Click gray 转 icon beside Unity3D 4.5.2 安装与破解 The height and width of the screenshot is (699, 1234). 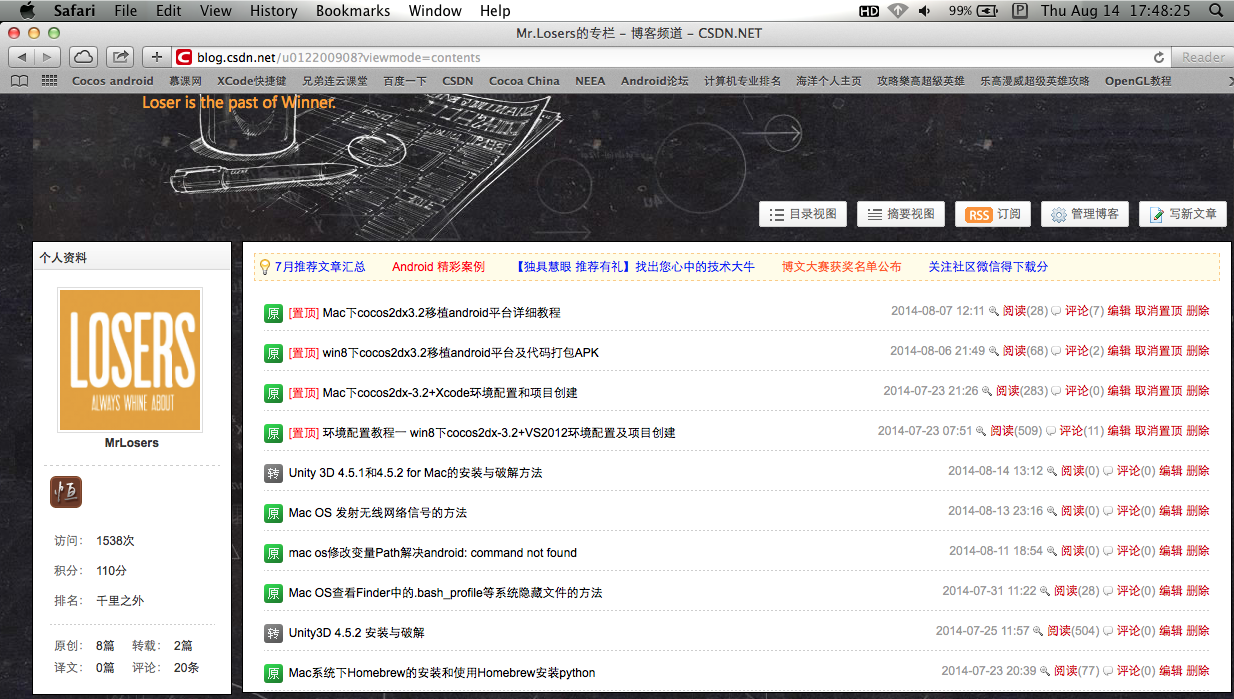[273, 633]
